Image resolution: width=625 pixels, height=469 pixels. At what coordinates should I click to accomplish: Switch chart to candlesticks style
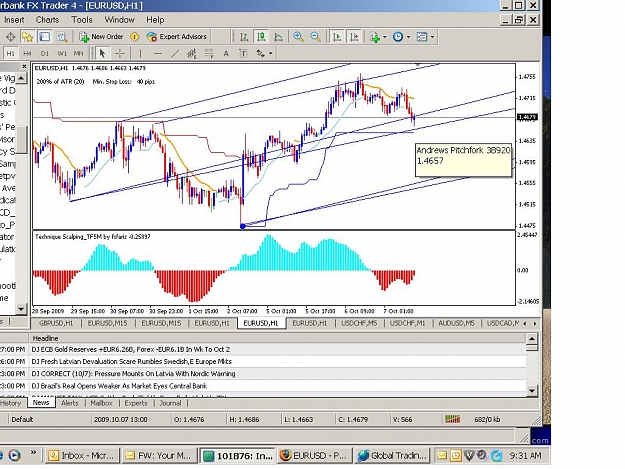point(261,37)
